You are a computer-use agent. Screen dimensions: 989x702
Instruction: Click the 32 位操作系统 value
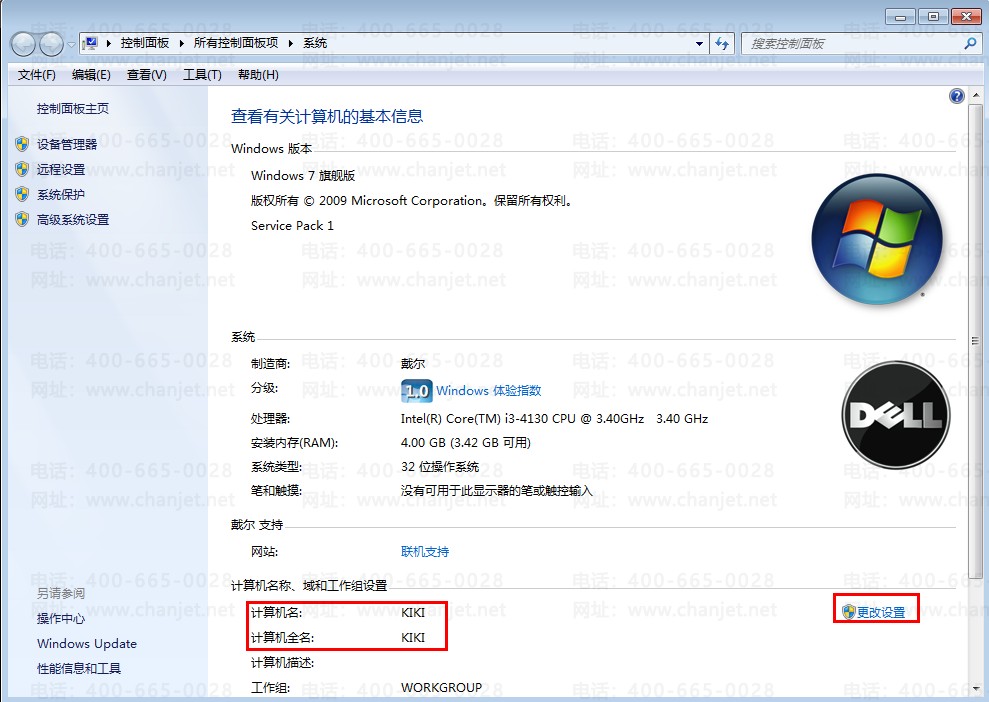pos(440,467)
